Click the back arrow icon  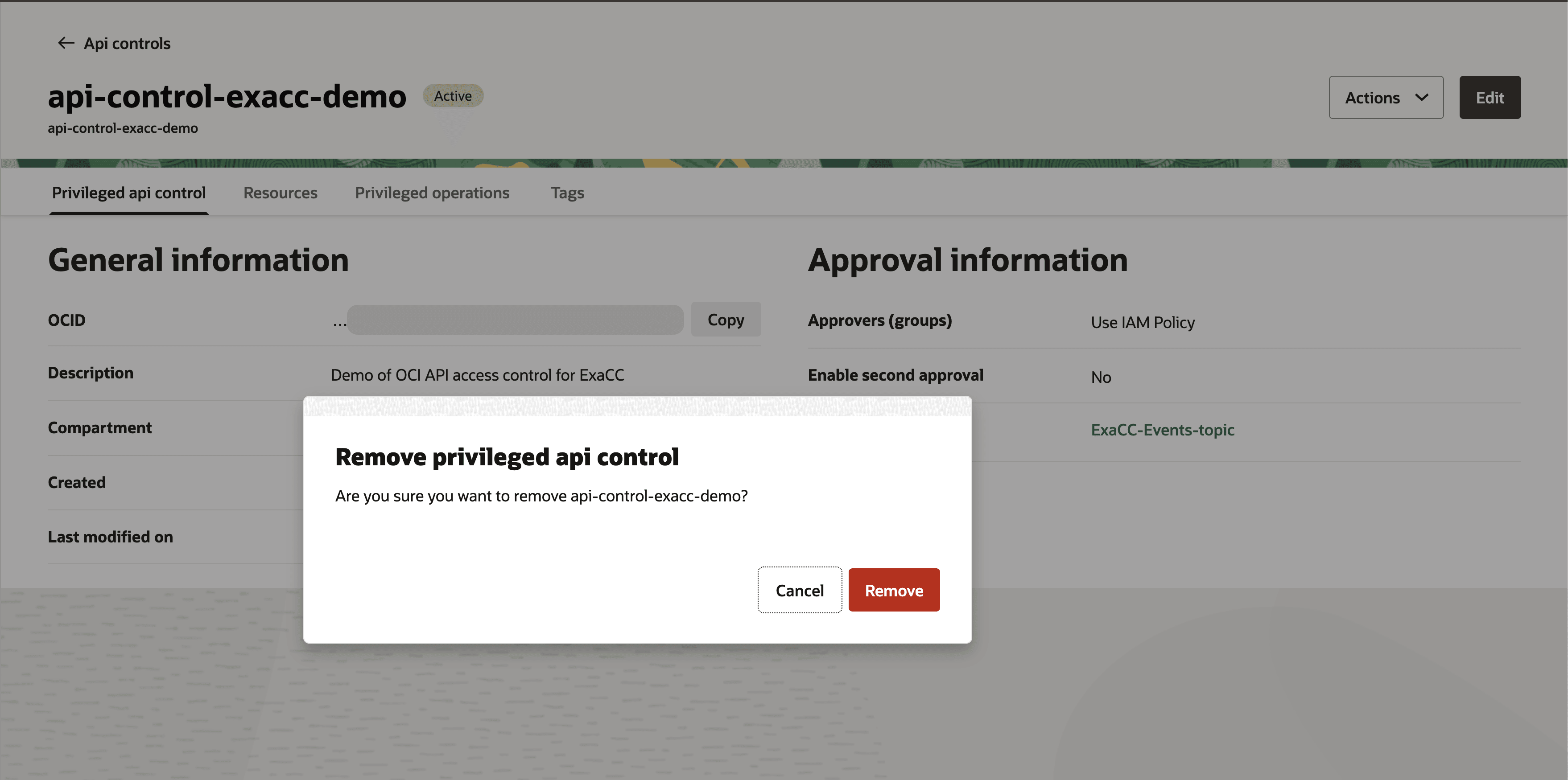[x=66, y=43]
